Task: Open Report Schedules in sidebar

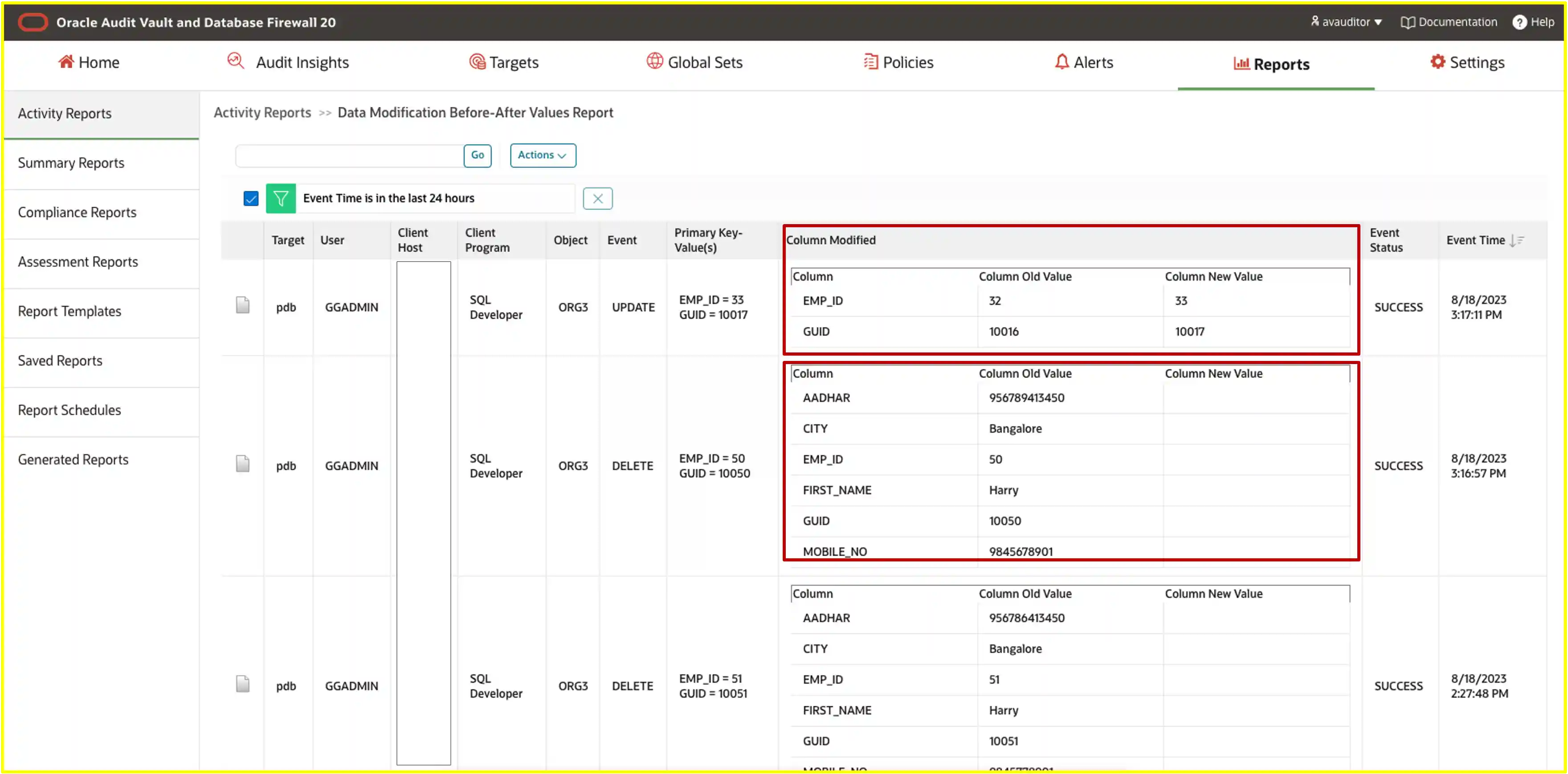Action: (102, 410)
